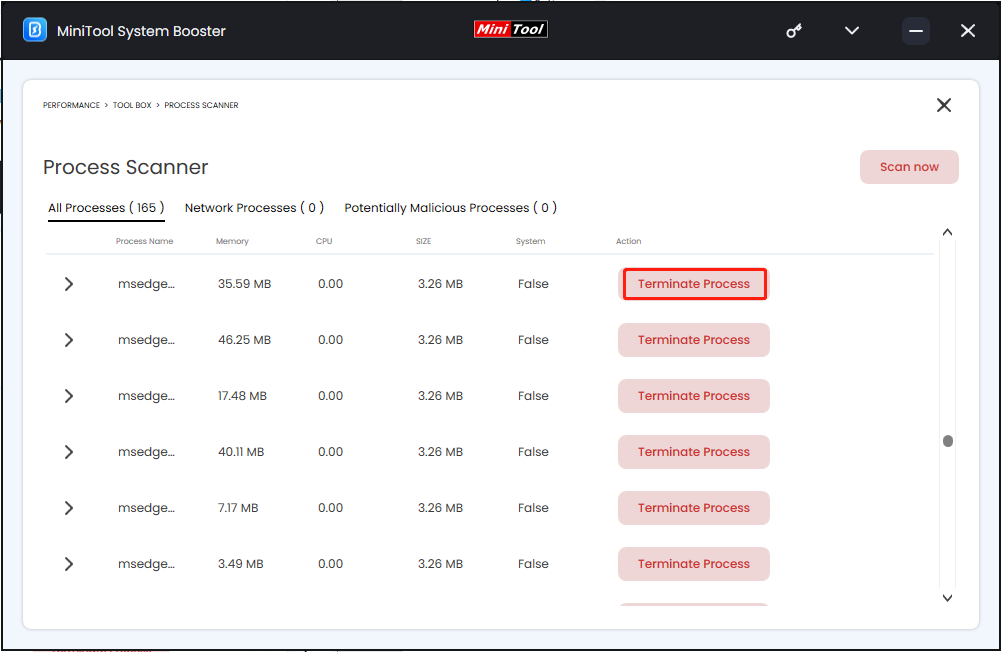Terminate the process using 35.59 MB
1001x652 pixels.
(694, 284)
